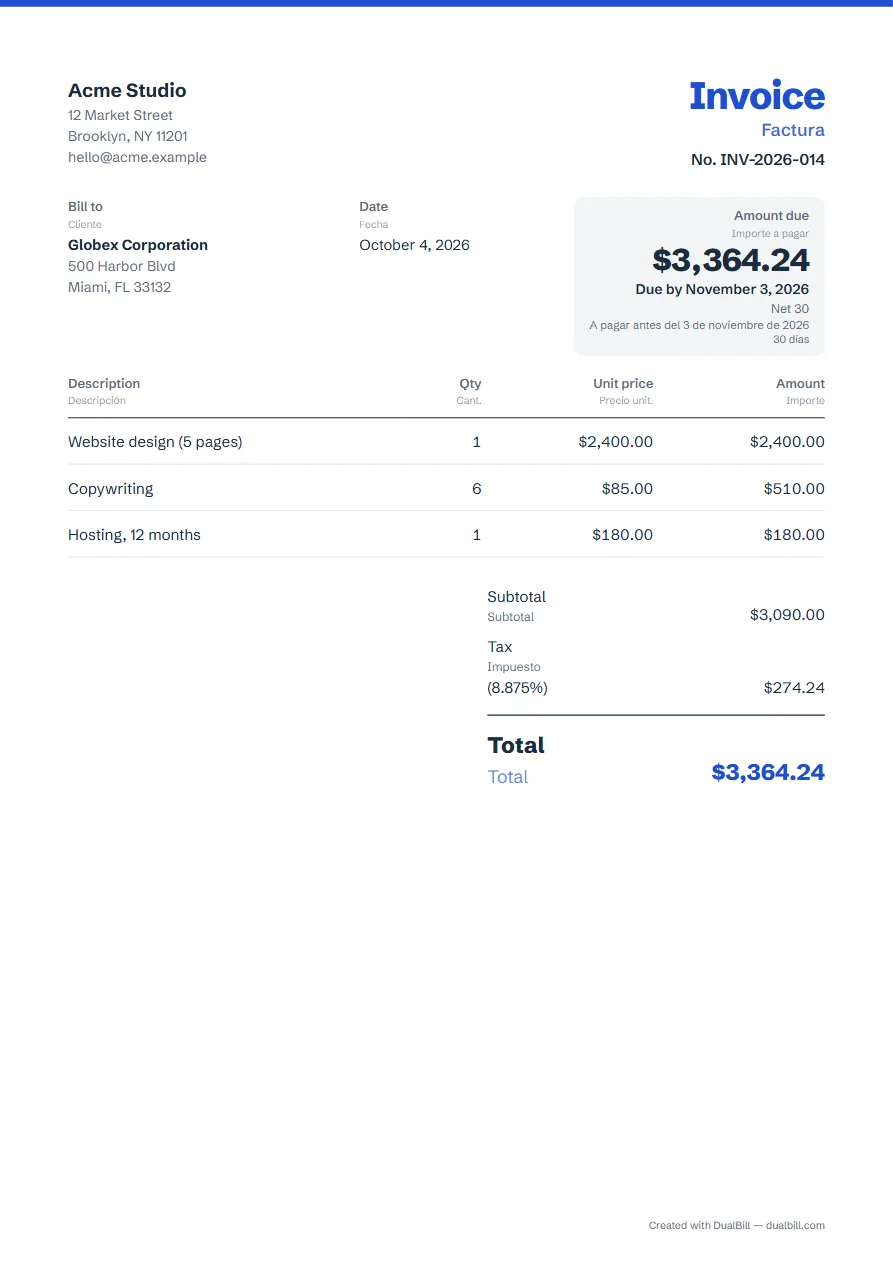Screen dimensions: 893x1263
Task: Select the 'Copywriting' line item
Action: [x=111, y=489]
